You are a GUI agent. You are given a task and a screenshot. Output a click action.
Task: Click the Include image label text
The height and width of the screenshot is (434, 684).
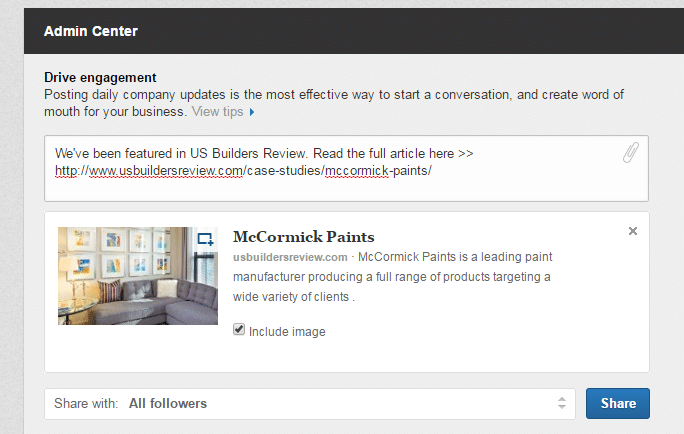287,331
